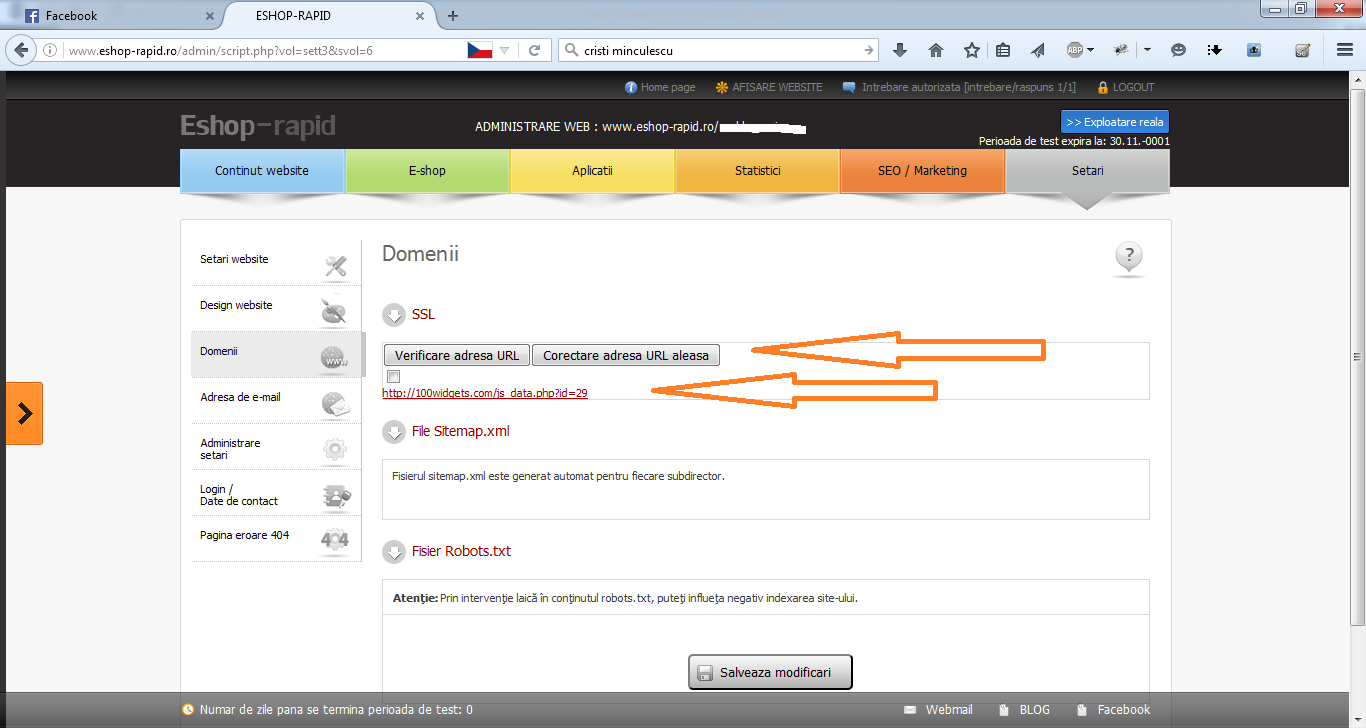The width and height of the screenshot is (1366, 728).
Task: Select Design website in sidebar
Action: coord(277,308)
